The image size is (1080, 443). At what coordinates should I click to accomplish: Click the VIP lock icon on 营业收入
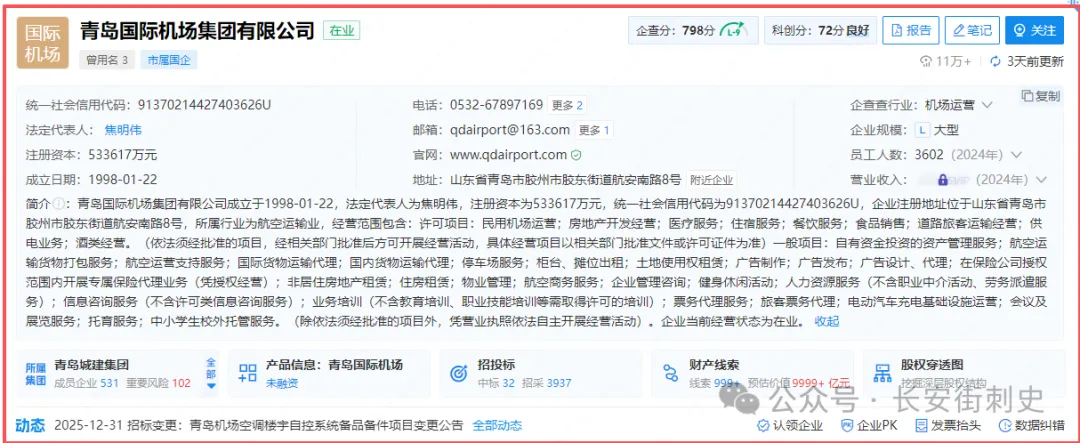[943, 180]
